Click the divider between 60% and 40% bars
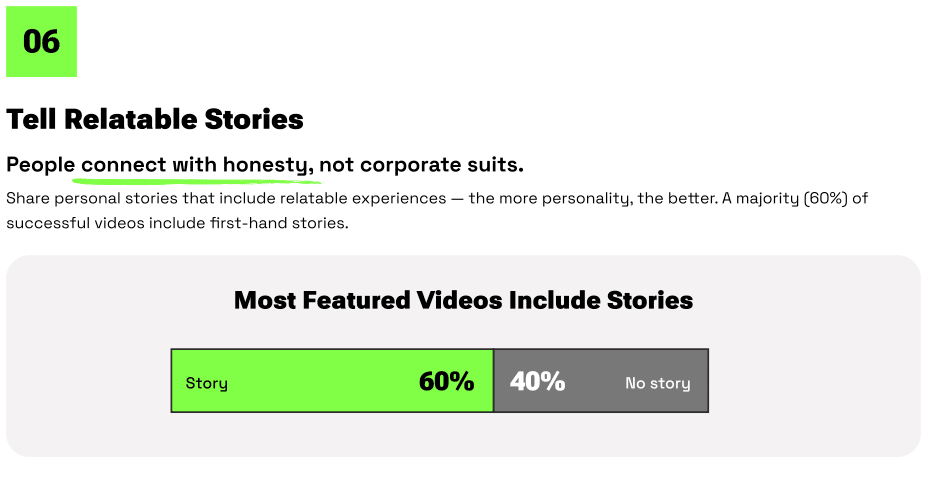The height and width of the screenshot is (477, 931). coord(494,381)
